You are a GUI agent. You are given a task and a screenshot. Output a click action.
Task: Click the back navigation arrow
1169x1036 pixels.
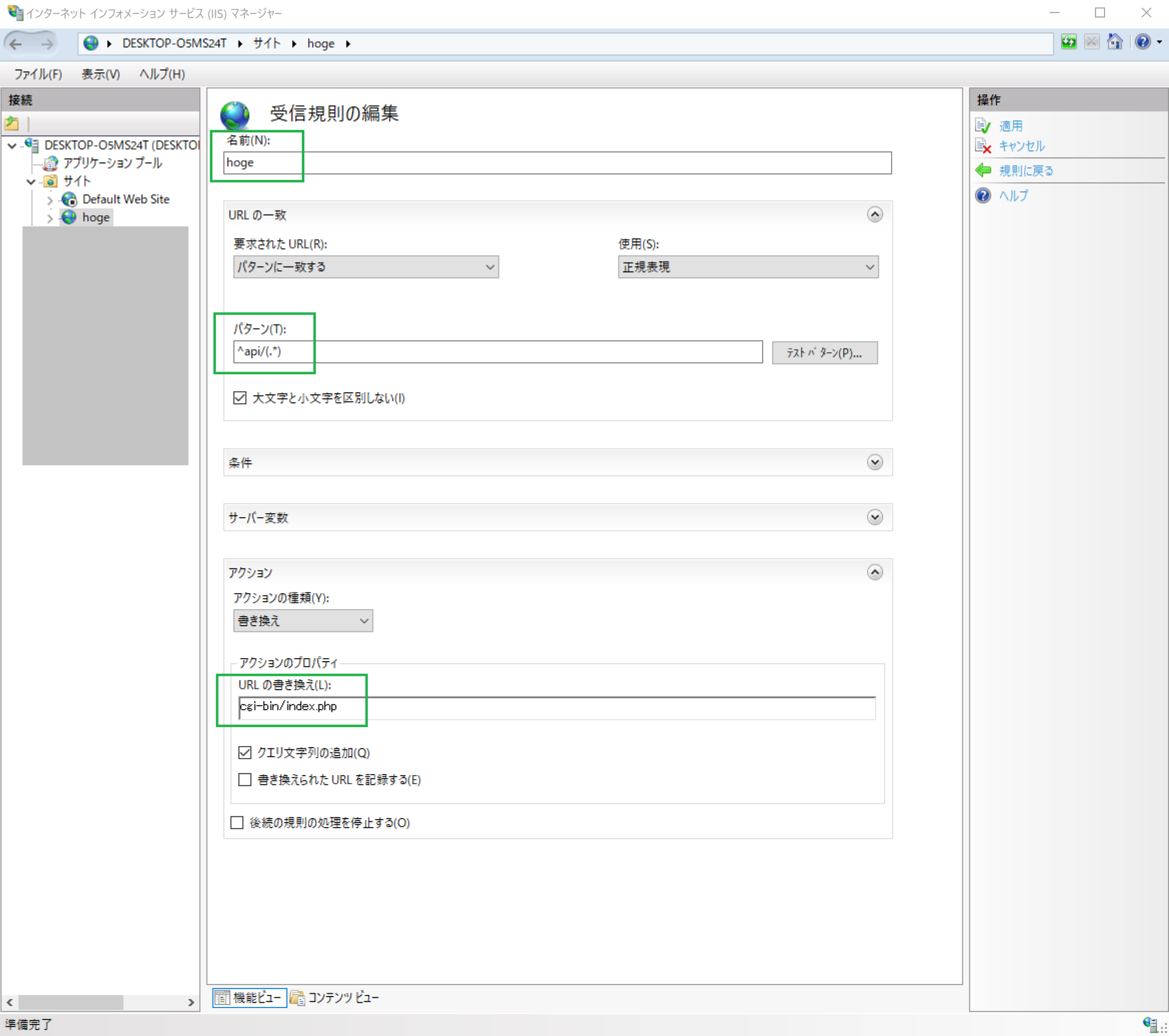tap(17, 44)
